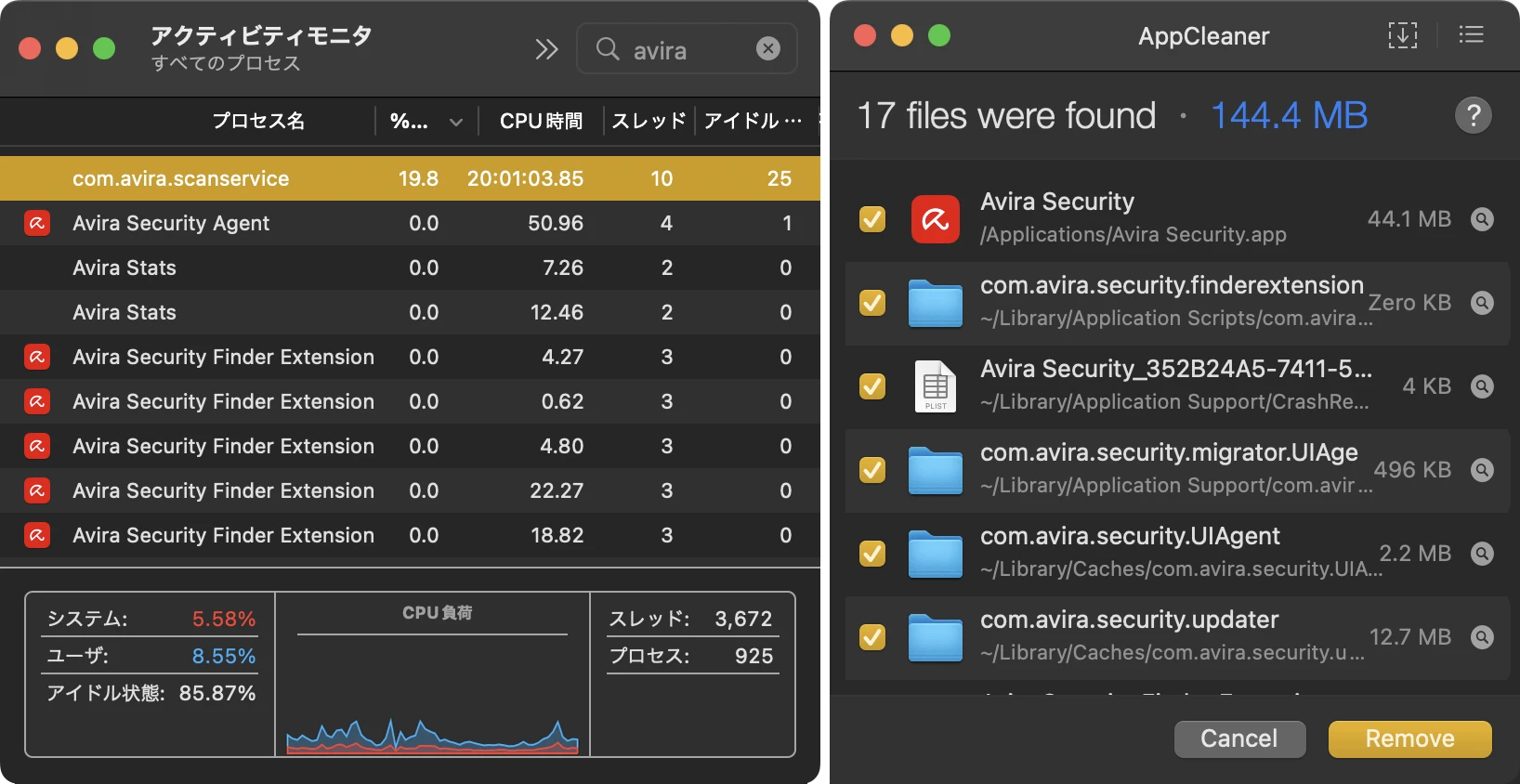The width and height of the screenshot is (1520, 784).
Task: Click in the avira search field
Action: tap(688, 50)
